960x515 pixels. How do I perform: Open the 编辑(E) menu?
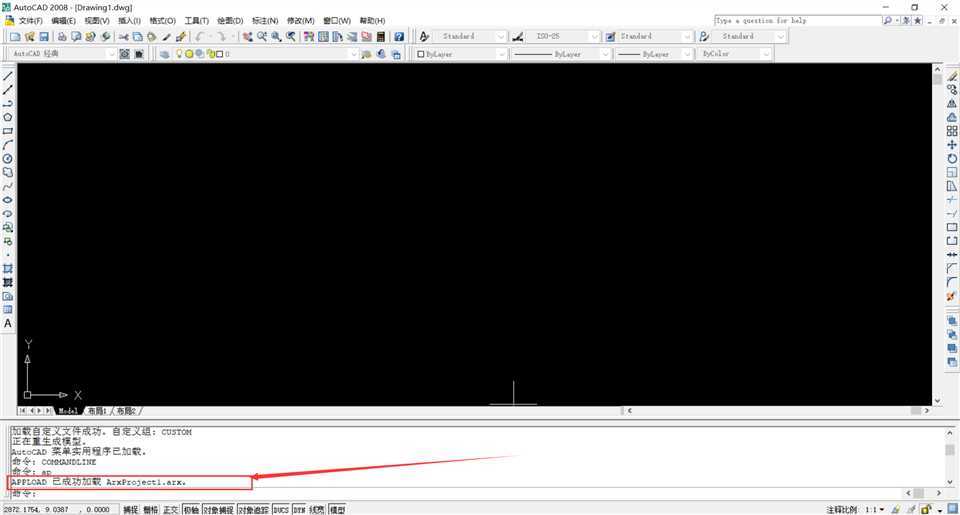coord(64,21)
